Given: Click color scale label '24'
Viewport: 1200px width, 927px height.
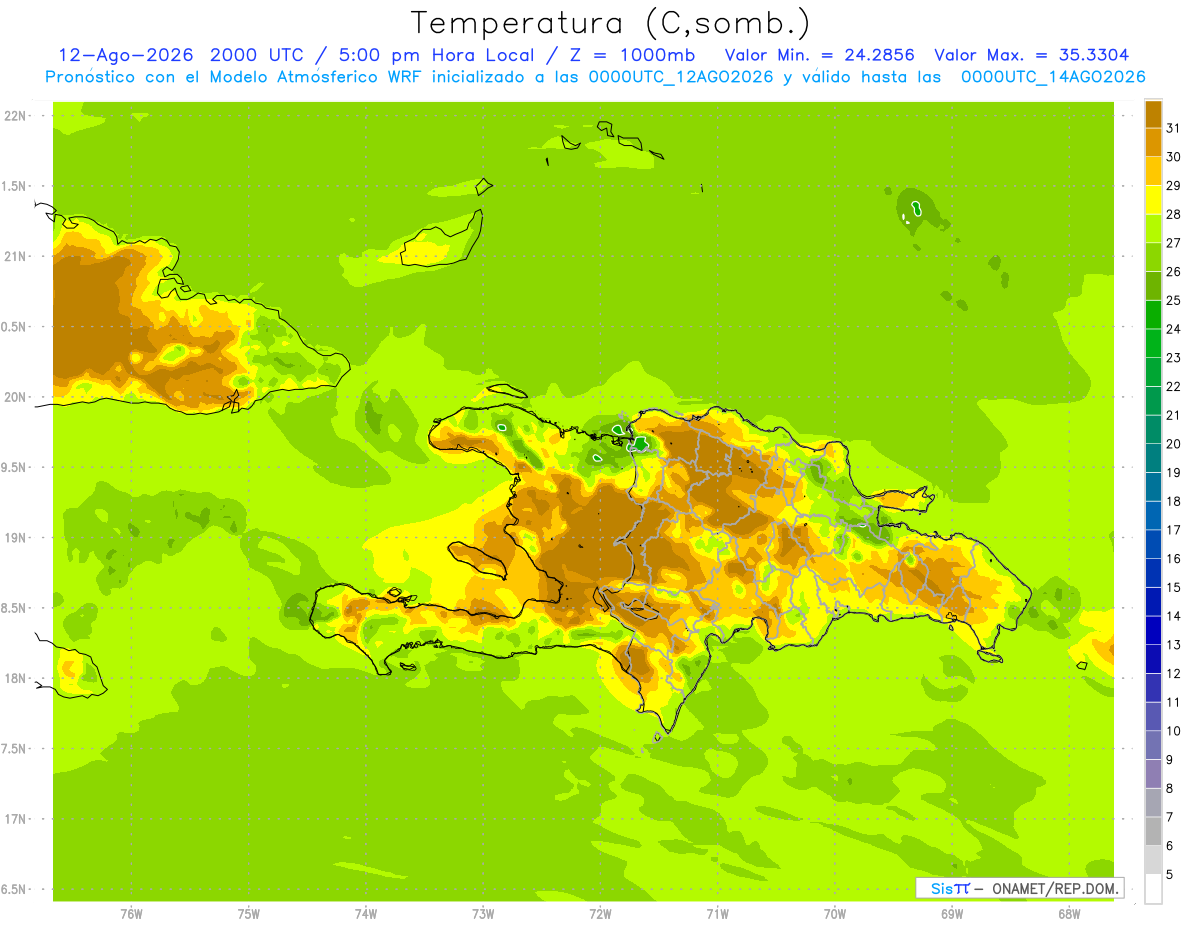Looking at the screenshot, I should point(1174,328).
